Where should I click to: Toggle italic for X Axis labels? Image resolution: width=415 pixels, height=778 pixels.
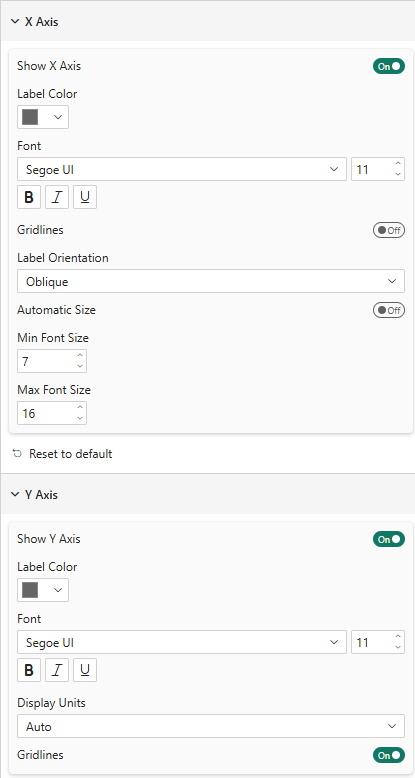coord(57,197)
